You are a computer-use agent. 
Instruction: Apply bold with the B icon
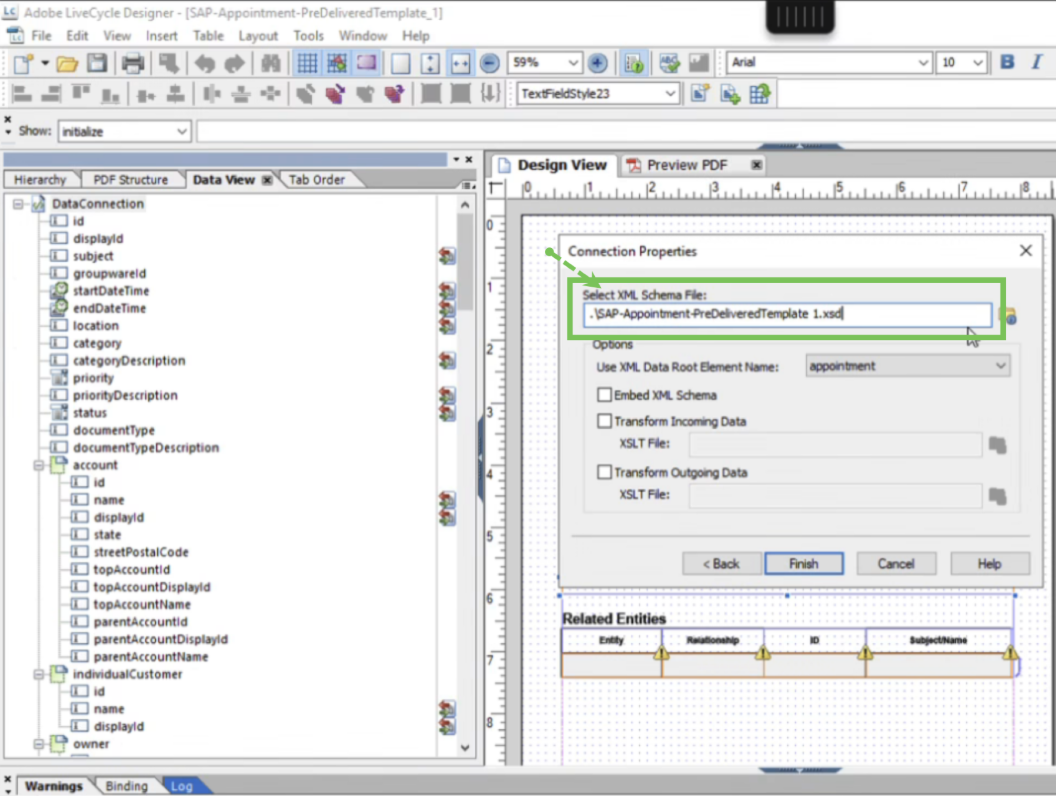pyautogui.click(x=1008, y=63)
